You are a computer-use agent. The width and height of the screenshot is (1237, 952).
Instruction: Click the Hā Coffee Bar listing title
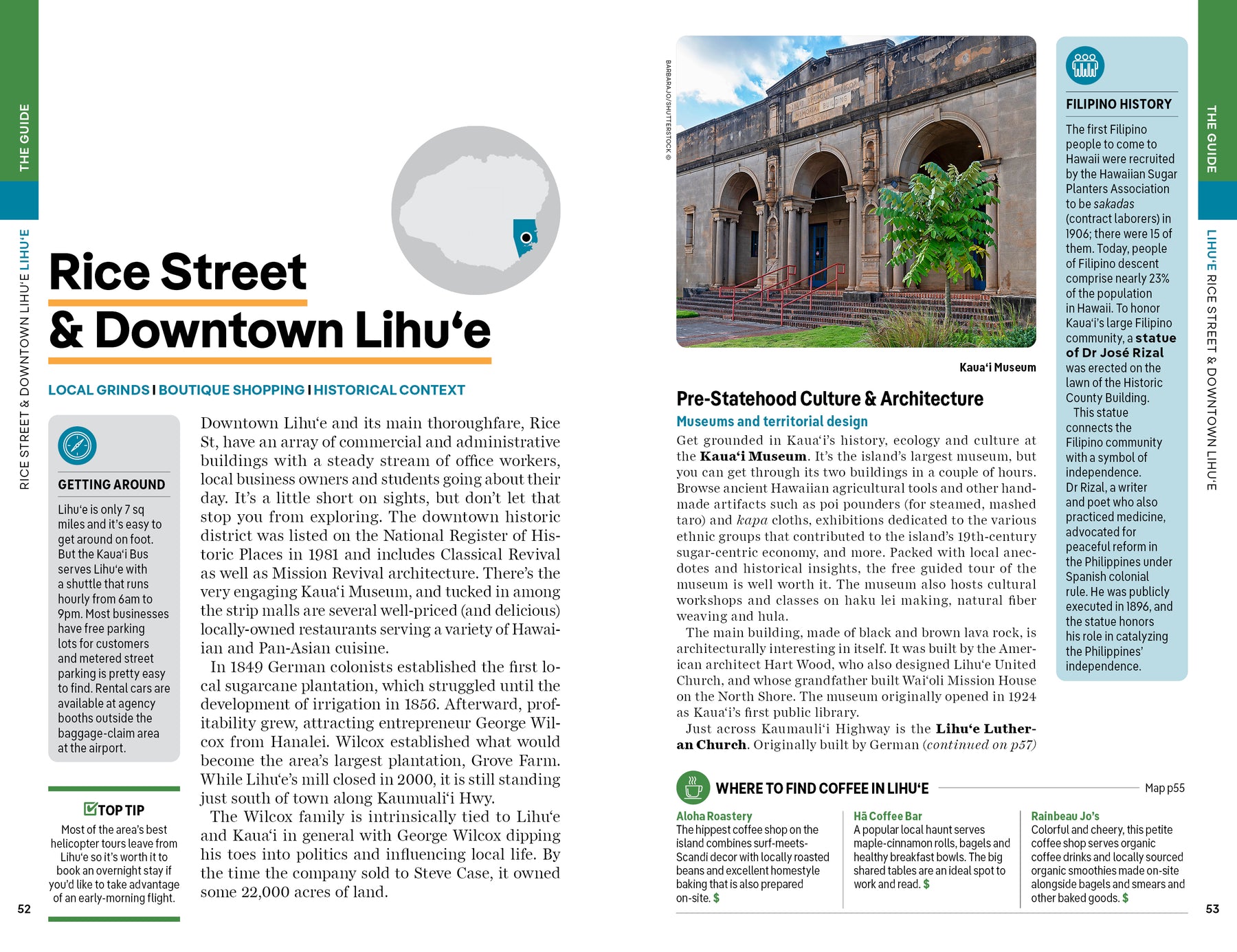887,816
